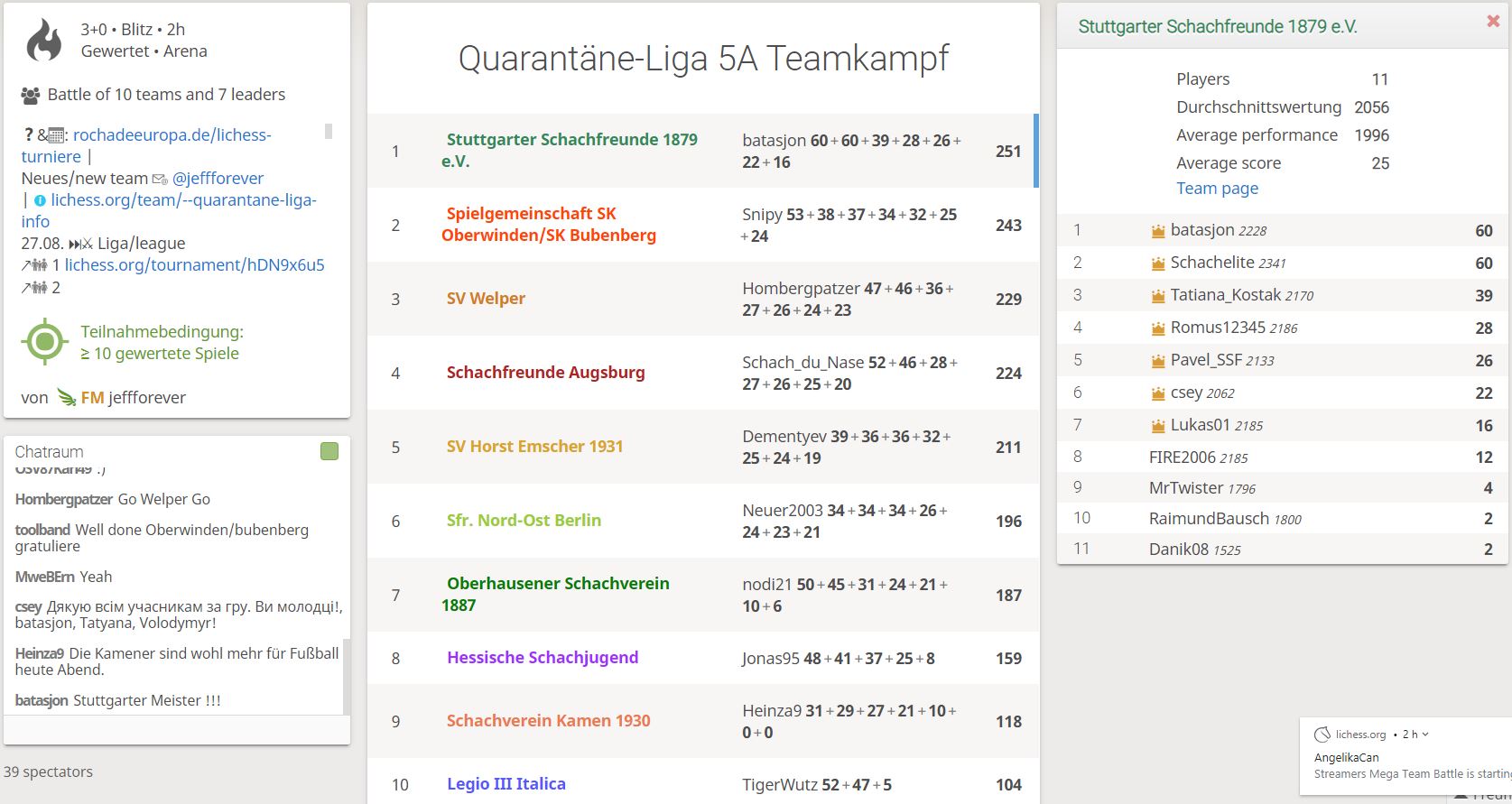The image size is (1512, 804).
Task: Click the chat message input field
Action: coord(177,729)
